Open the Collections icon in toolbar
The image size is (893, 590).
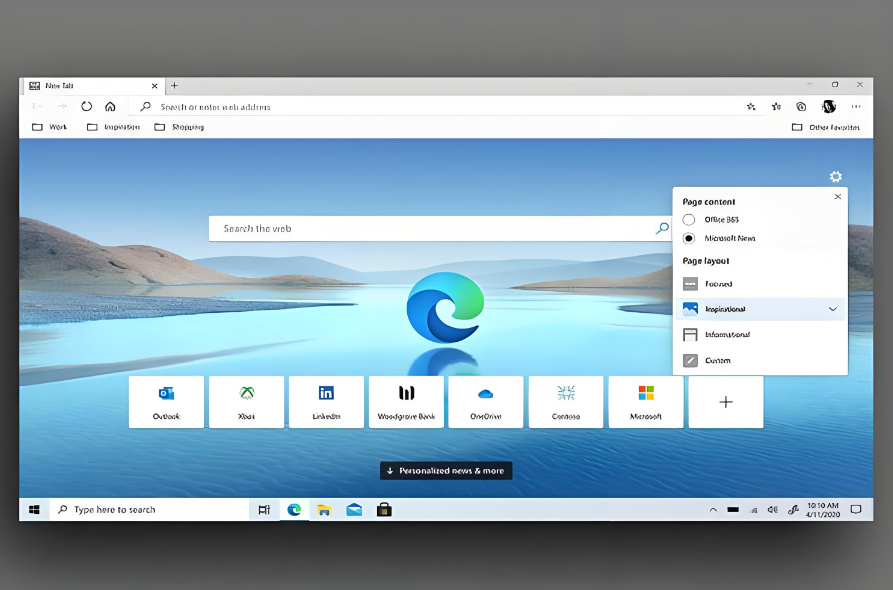pyautogui.click(x=801, y=106)
